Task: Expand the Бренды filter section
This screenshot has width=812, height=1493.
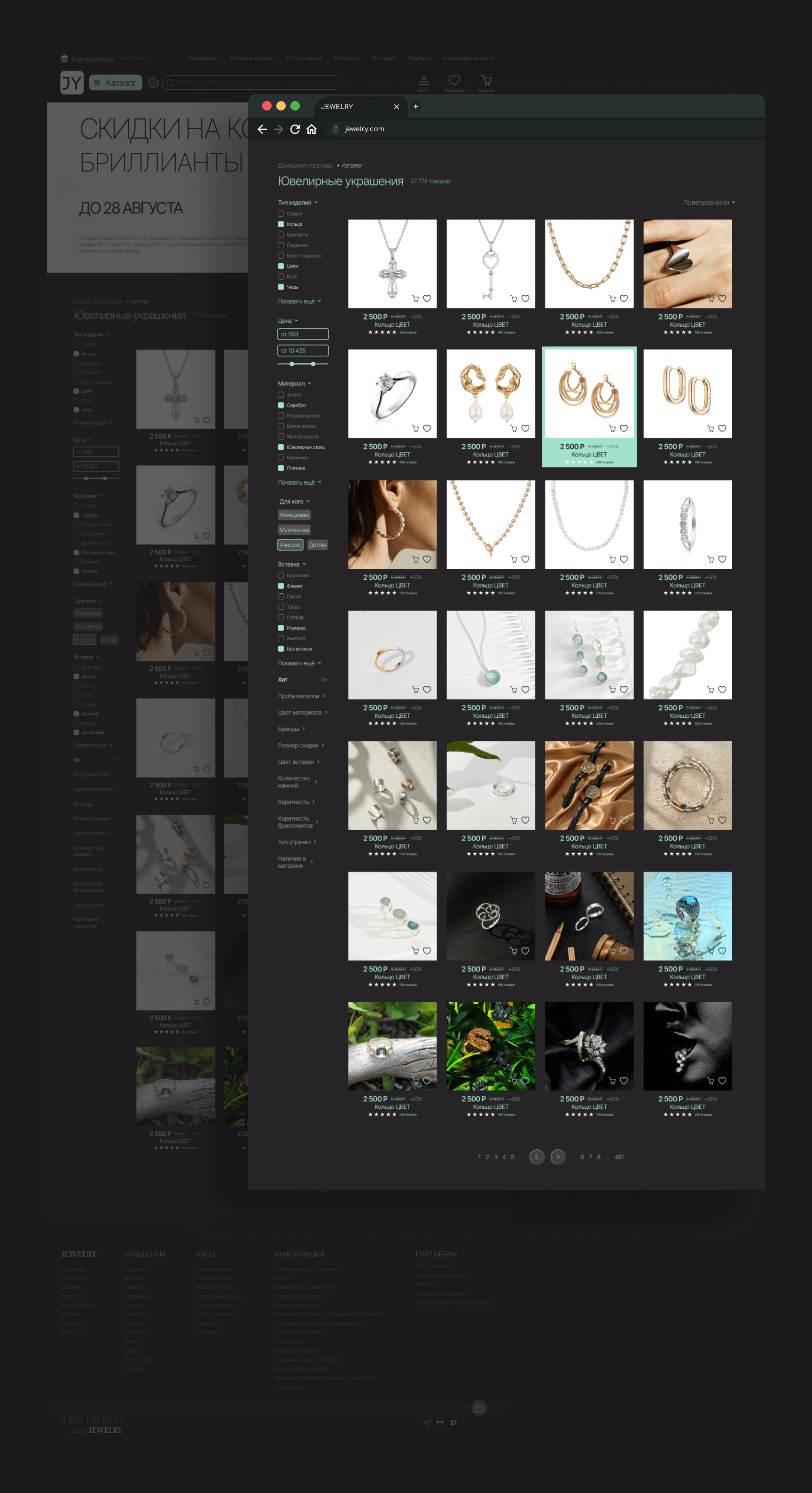Action: click(291, 729)
